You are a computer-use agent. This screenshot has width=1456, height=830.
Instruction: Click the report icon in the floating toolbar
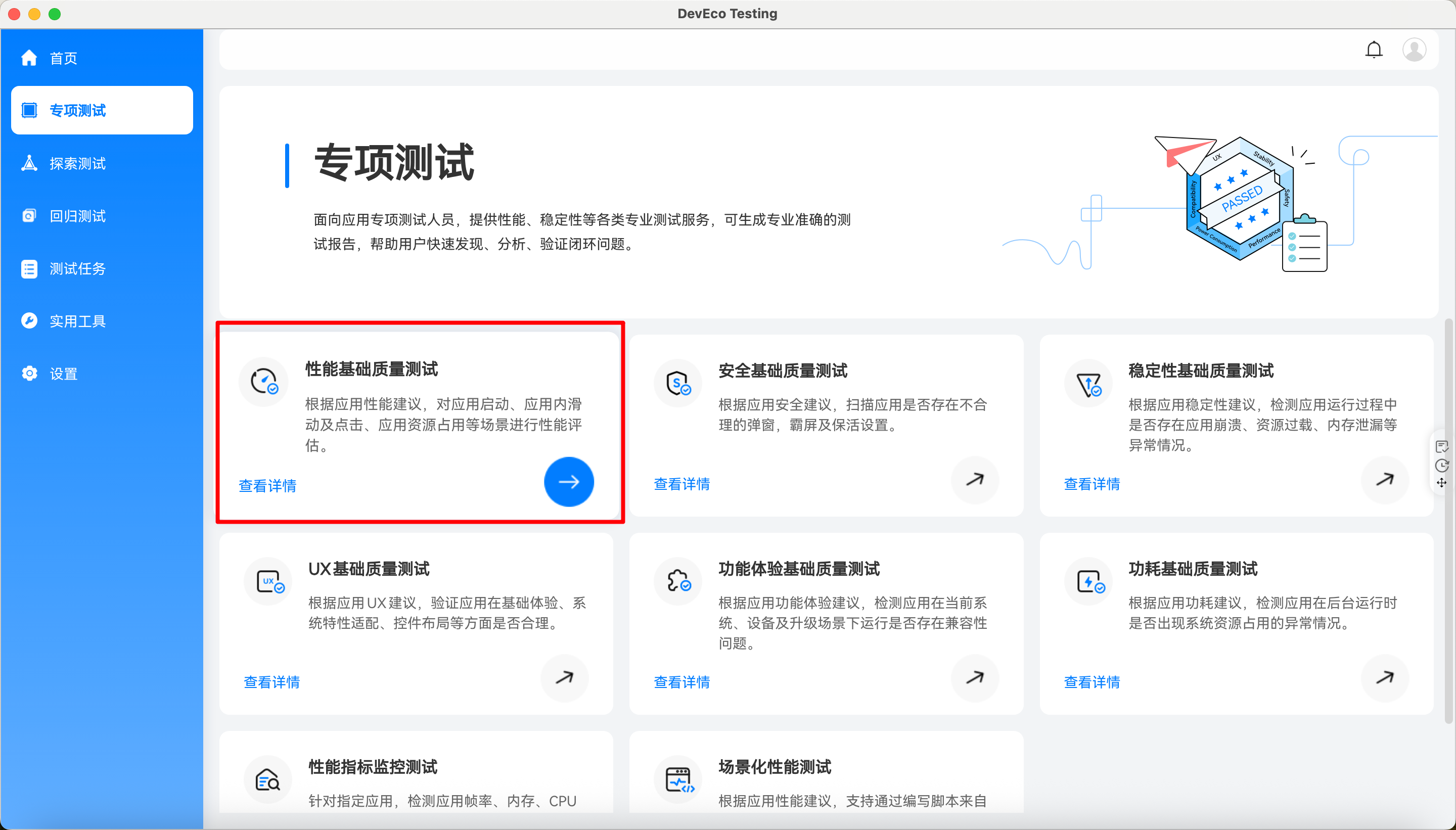click(1442, 446)
